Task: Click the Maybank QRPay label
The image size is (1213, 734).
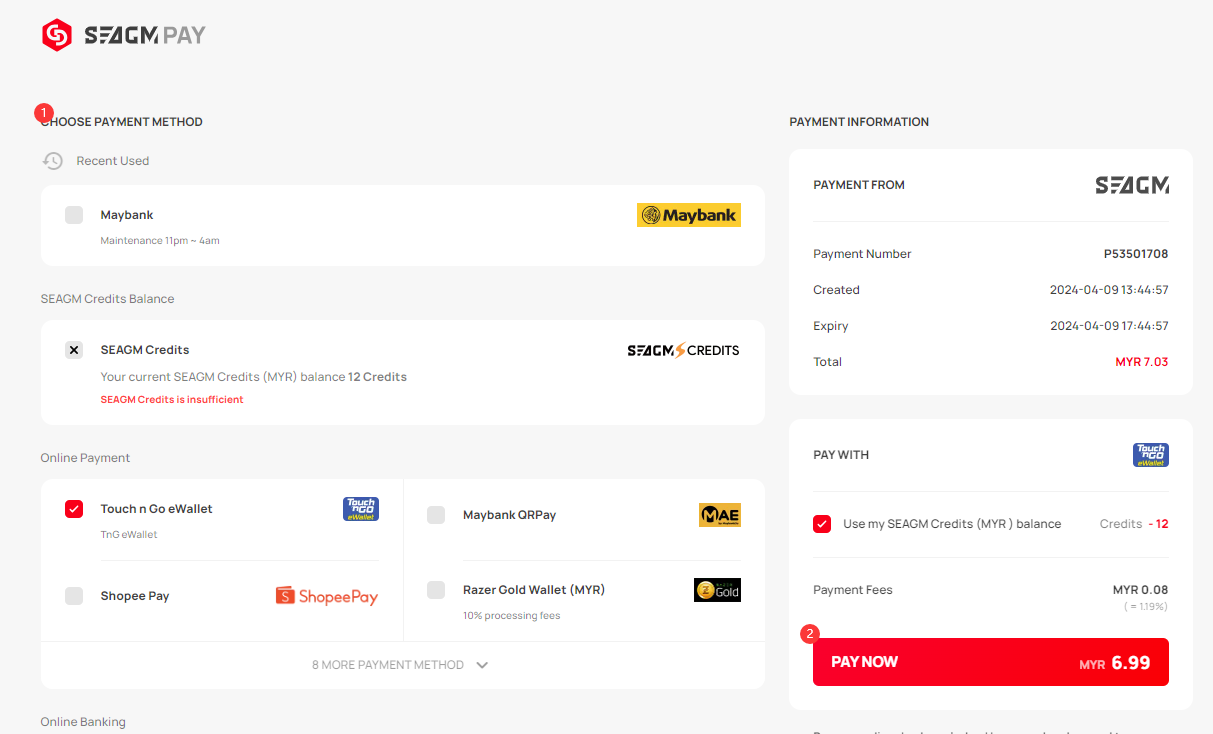Action: [510, 515]
